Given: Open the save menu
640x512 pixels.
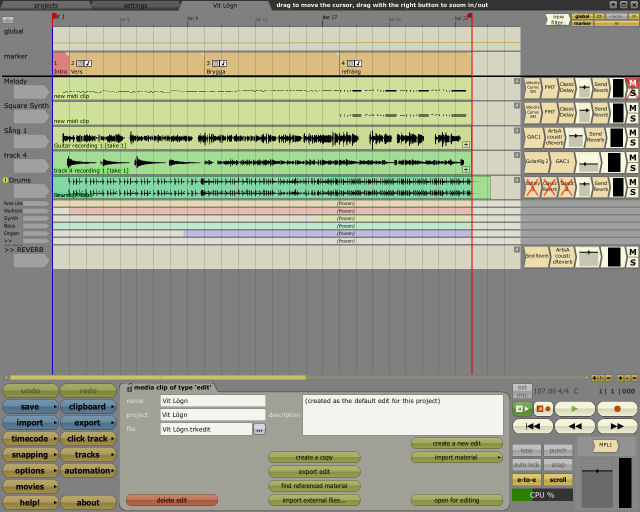Looking at the screenshot, I should click(x=31, y=407).
